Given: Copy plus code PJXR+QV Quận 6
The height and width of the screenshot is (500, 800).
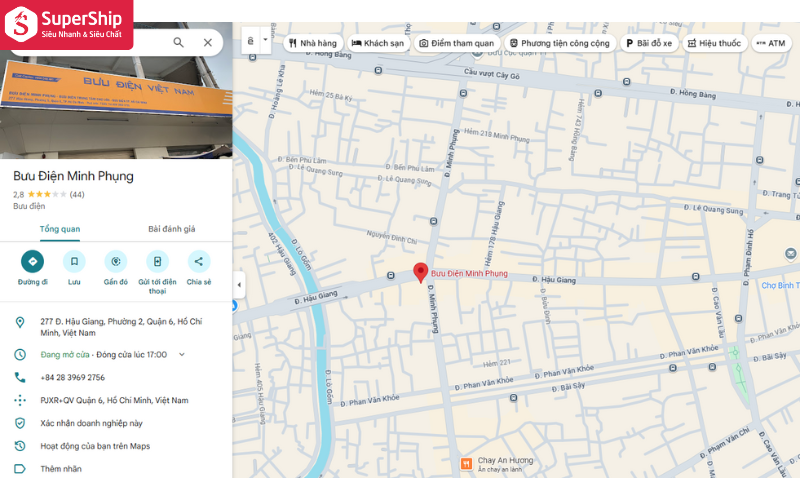Looking at the screenshot, I should tap(114, 401).
